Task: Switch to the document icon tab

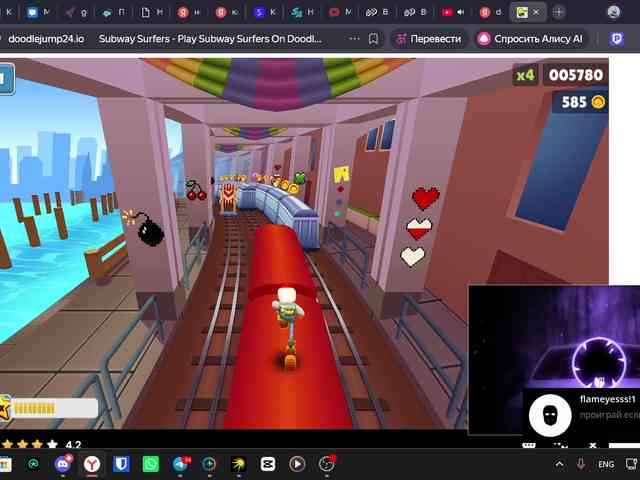Action: point(152,12)
